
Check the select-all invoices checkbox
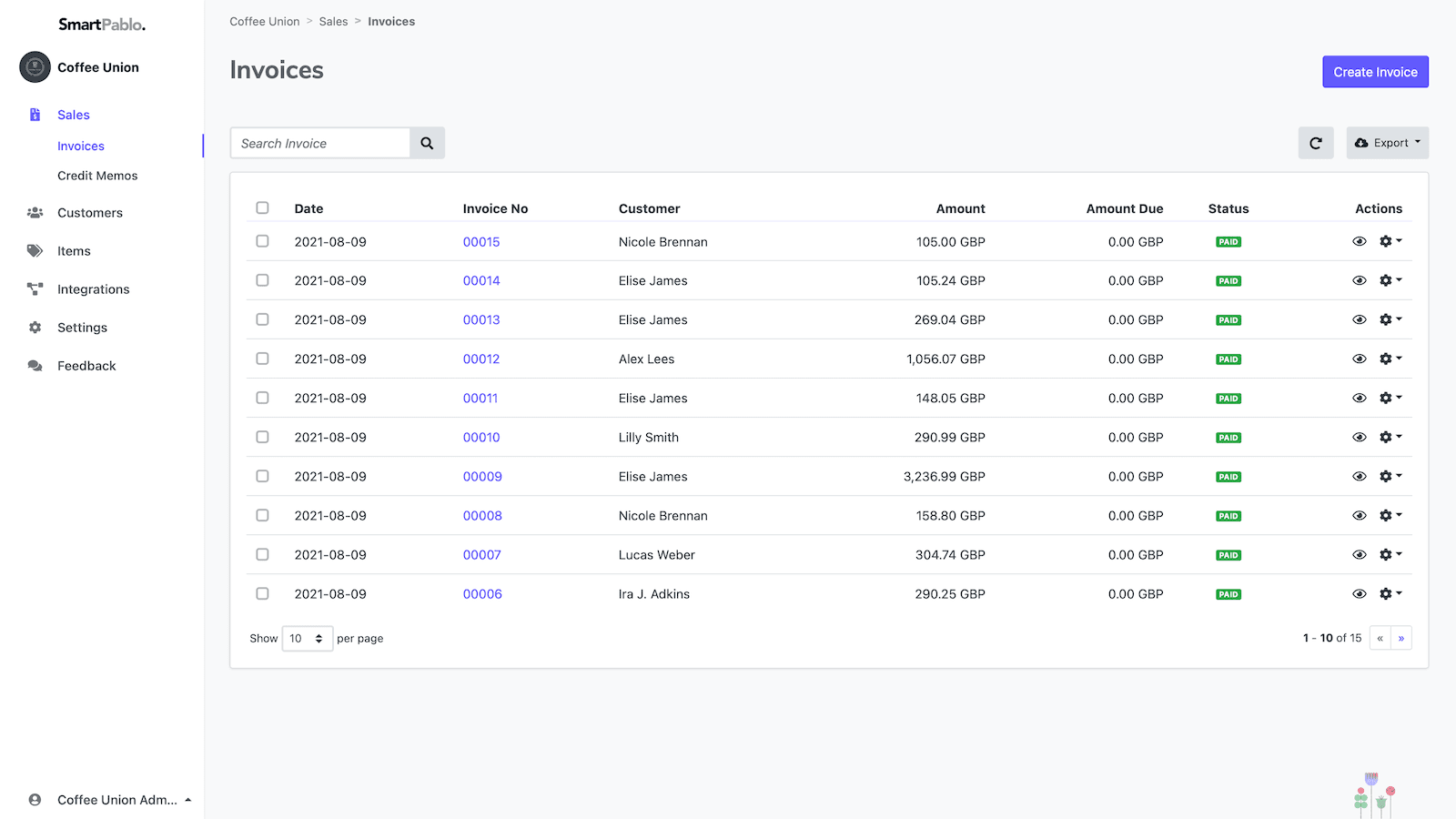tap(262, 207)
